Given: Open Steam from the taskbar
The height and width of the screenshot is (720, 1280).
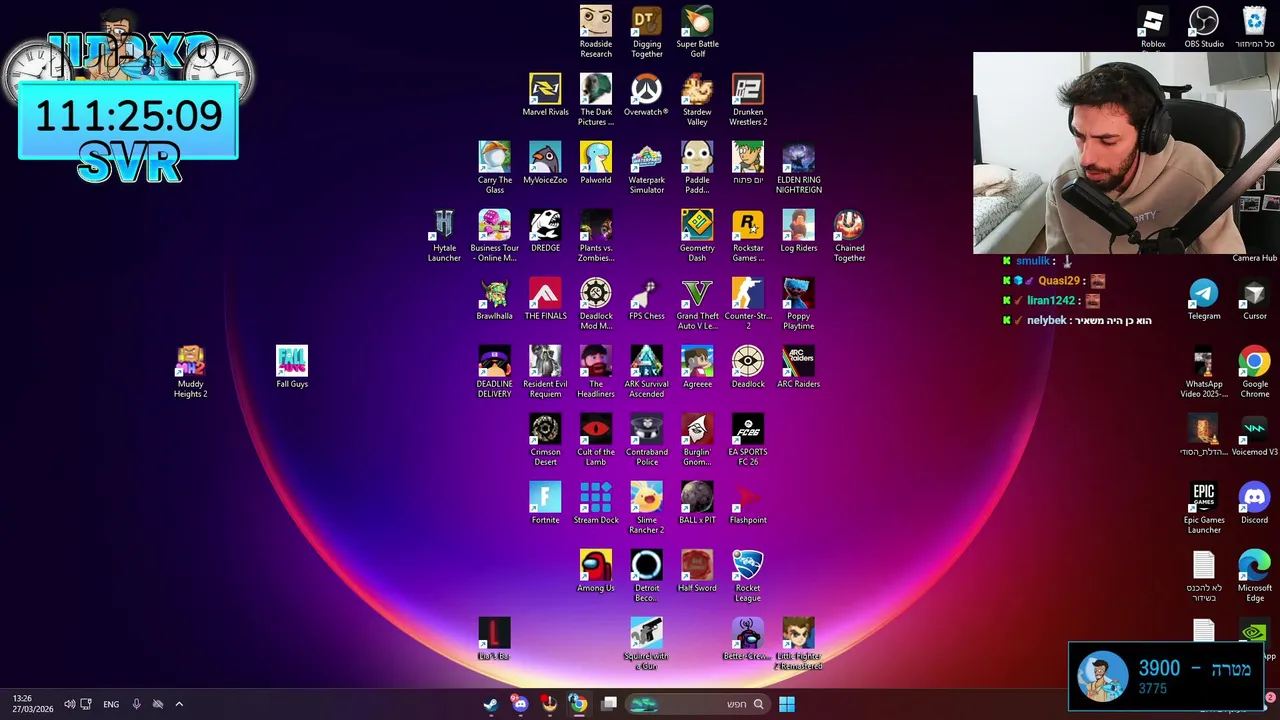Looking at the screenshot, I should [491, 704].
